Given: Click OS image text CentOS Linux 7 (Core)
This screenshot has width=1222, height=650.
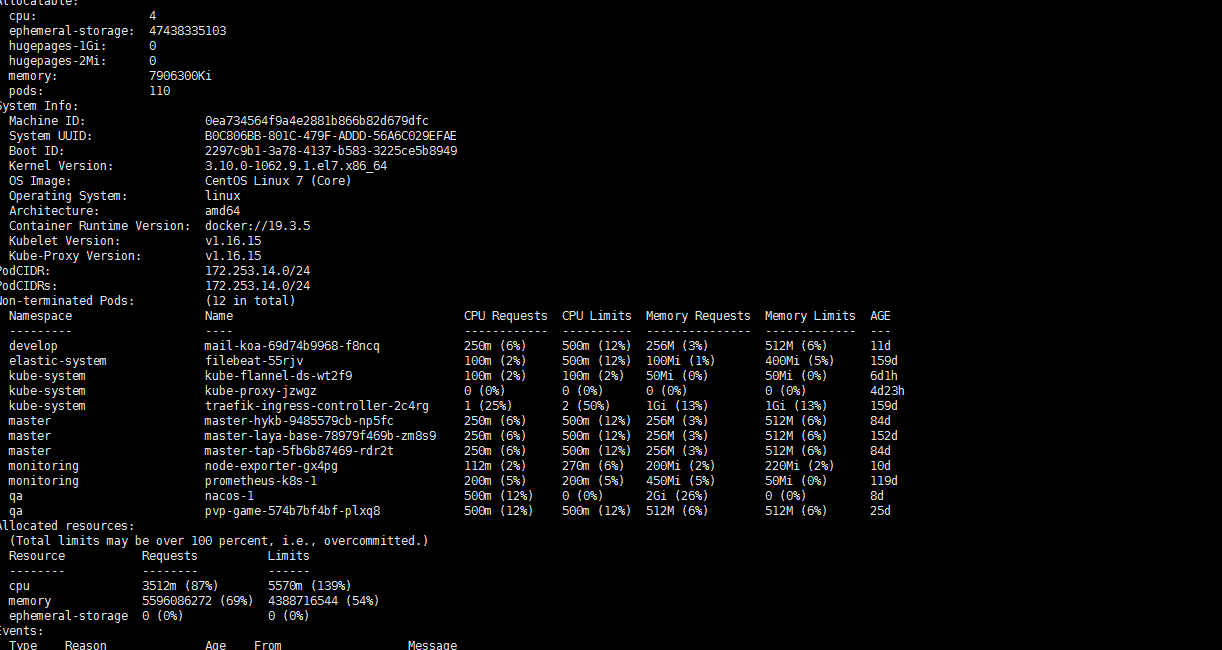Looking at the screenshot, I should click(278, 181).
